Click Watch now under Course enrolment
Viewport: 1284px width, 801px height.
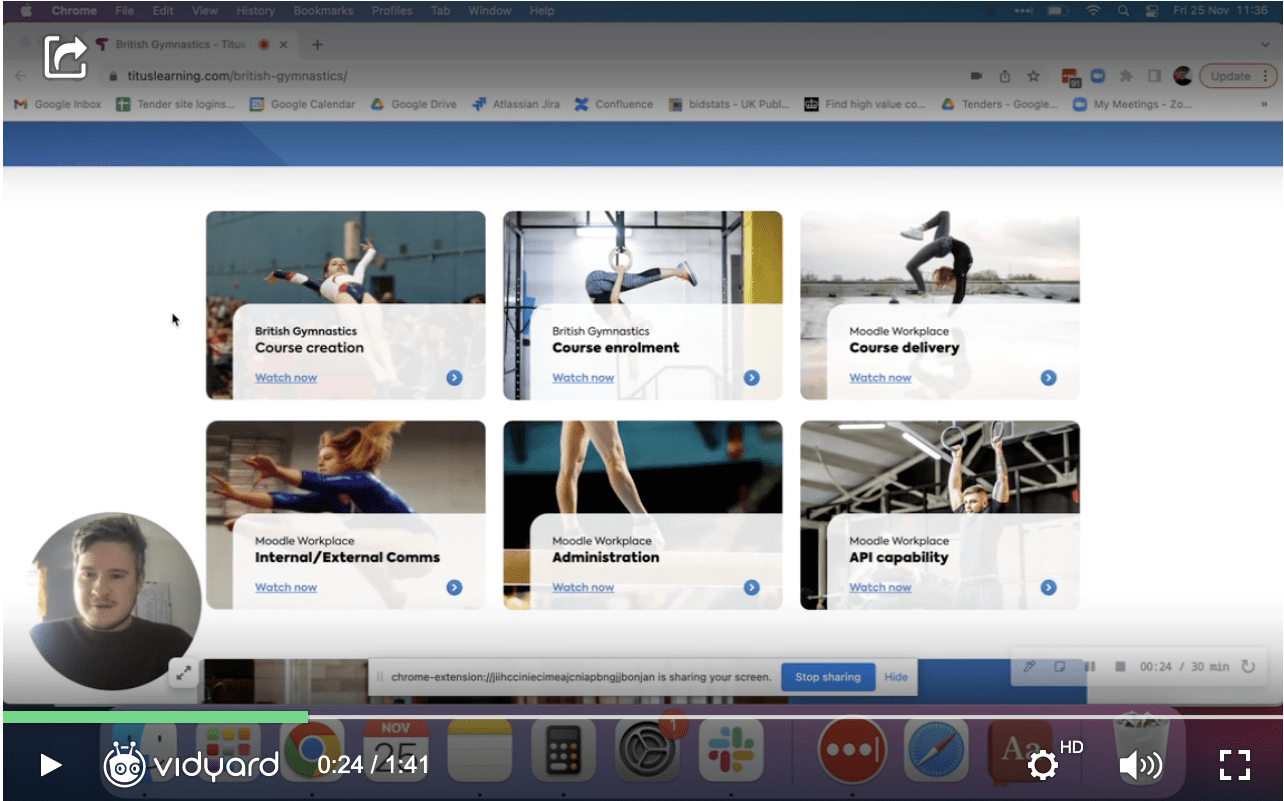pyautogui.click(x=583, y=378)
